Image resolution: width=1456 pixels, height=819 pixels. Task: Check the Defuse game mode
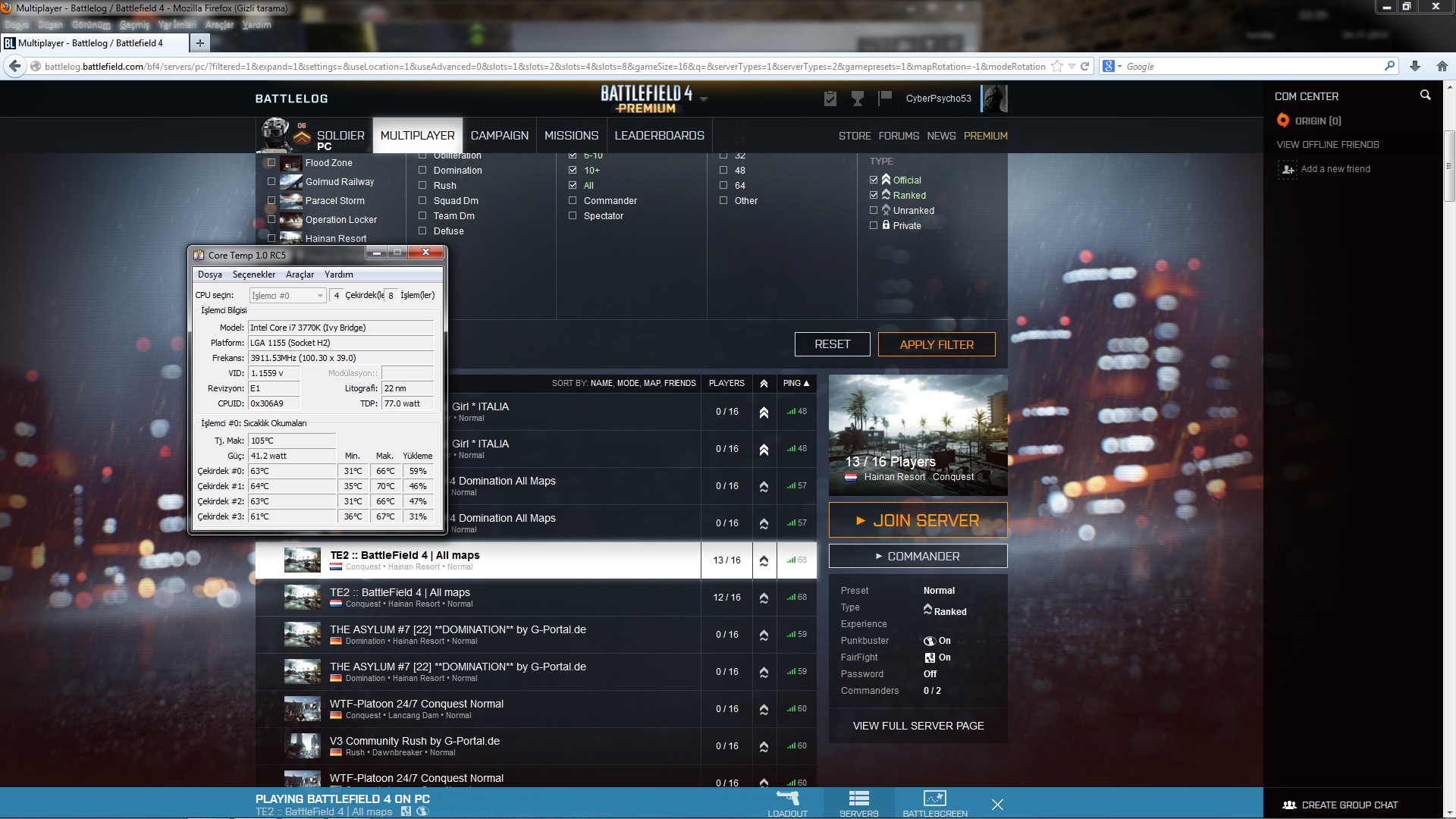tap(422, 231)
